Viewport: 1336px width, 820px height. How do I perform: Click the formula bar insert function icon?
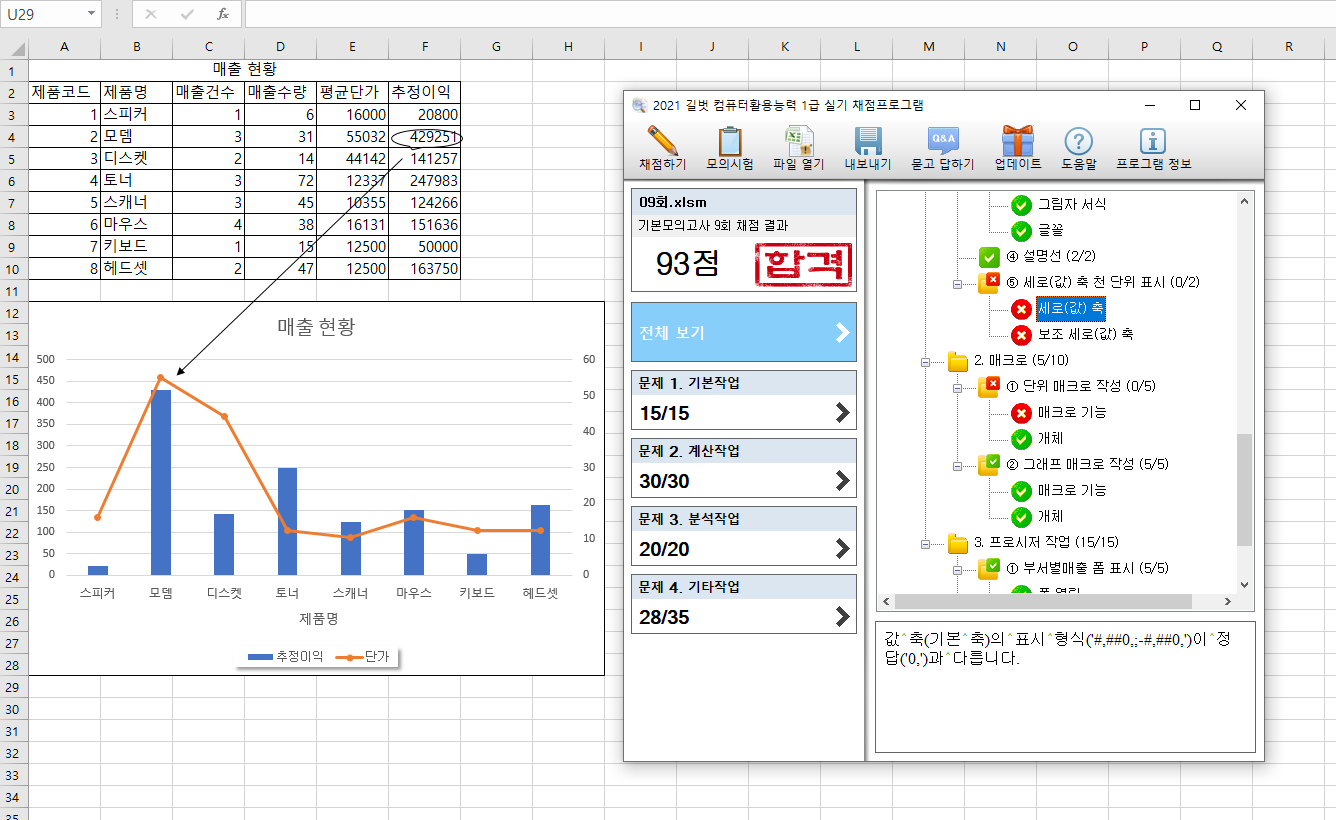point(223,14)
